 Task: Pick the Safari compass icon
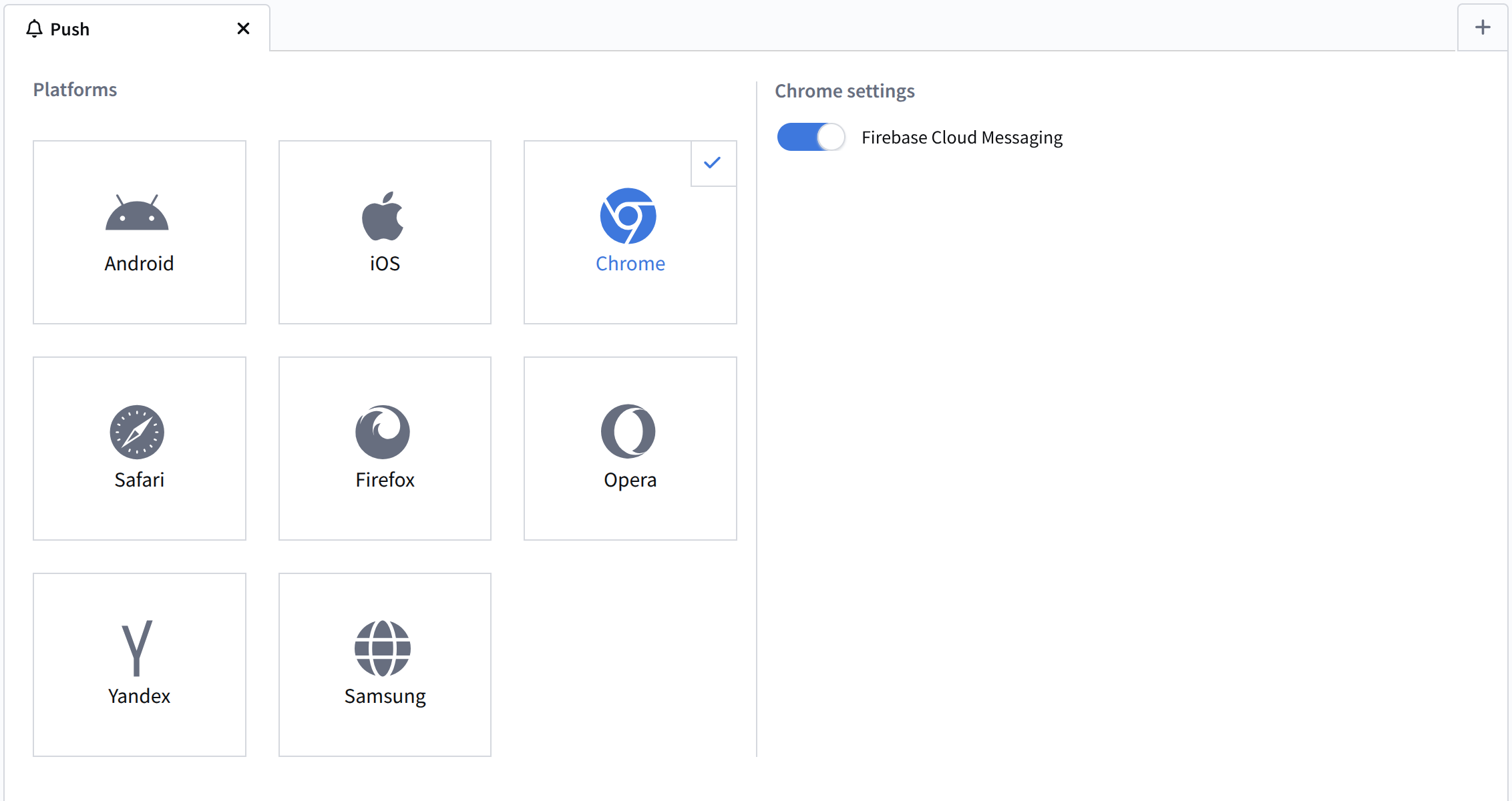[137, 432]
